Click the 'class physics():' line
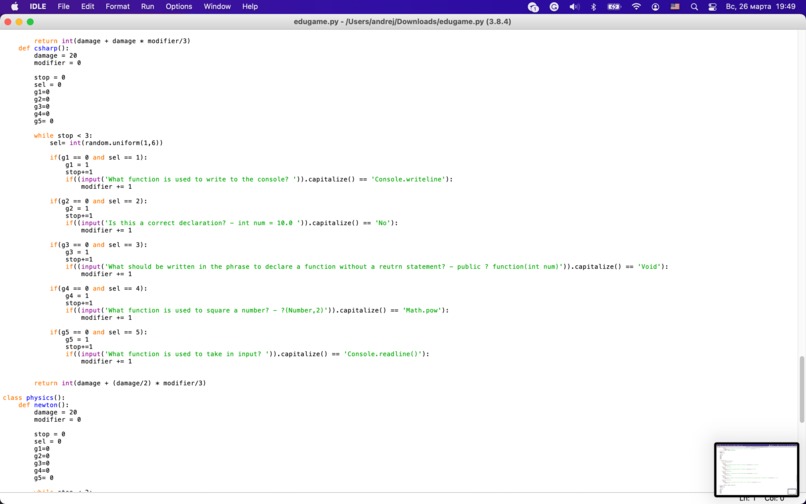The image size is (806, 504). pyautogui.click(x=34, y=398)
